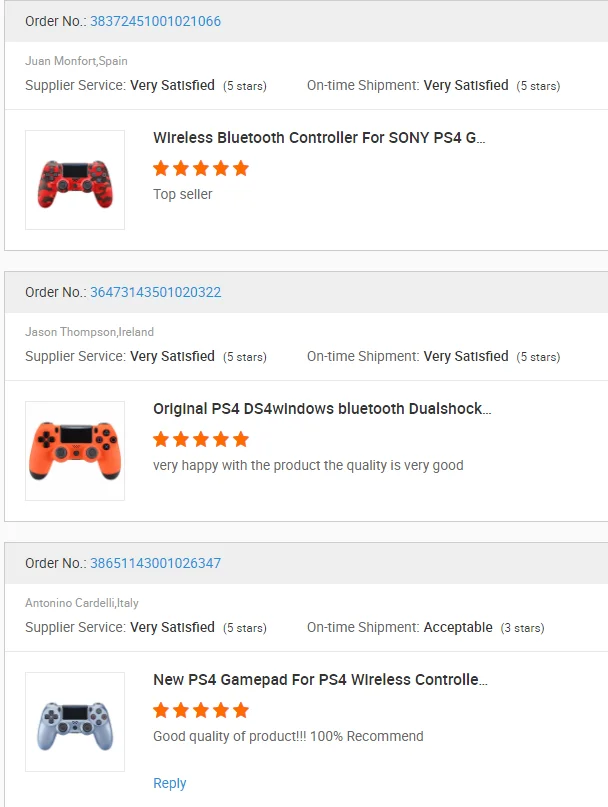Click the red camo controller thumbnail
This screenshot has height=807, width=608.
click(75, 180)
